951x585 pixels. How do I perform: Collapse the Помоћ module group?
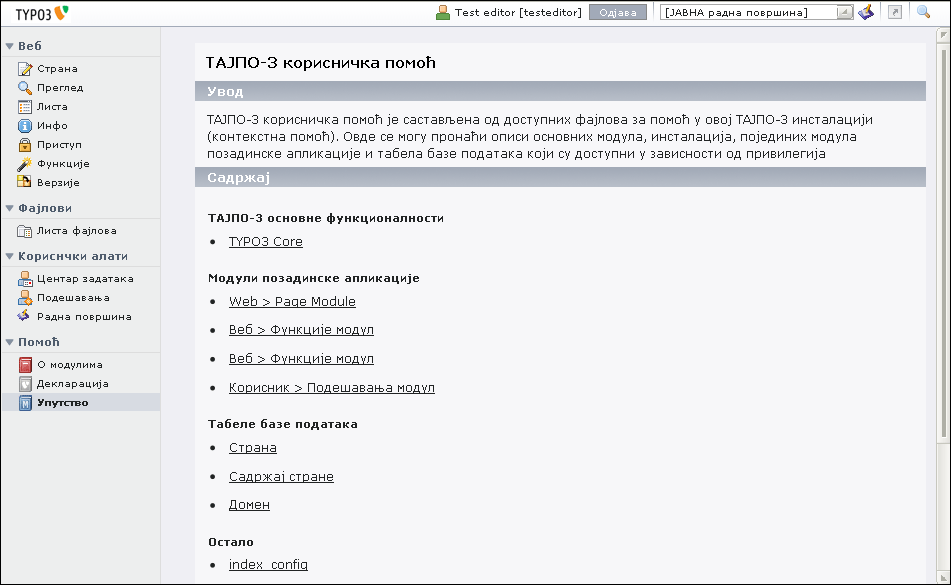tap(10, 342)
